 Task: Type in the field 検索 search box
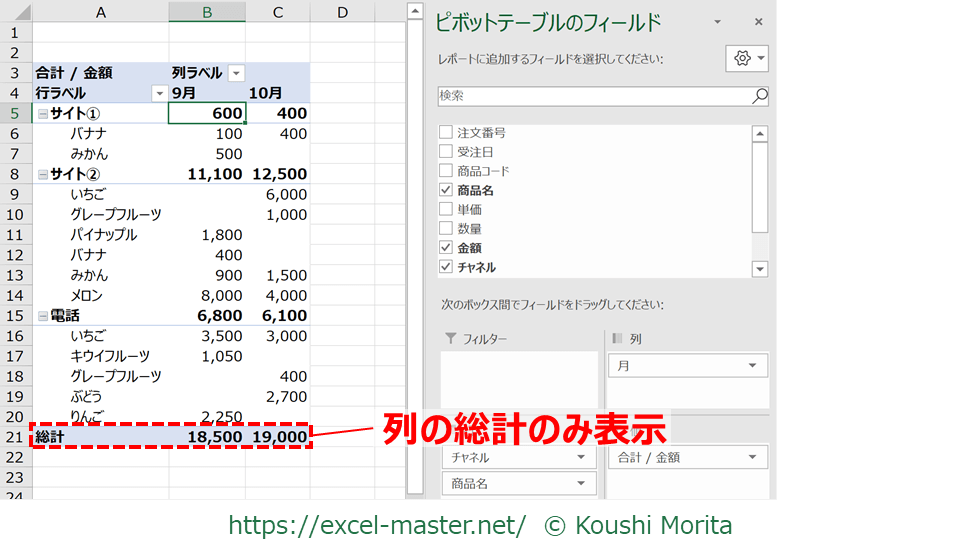[x=594, y=96]
